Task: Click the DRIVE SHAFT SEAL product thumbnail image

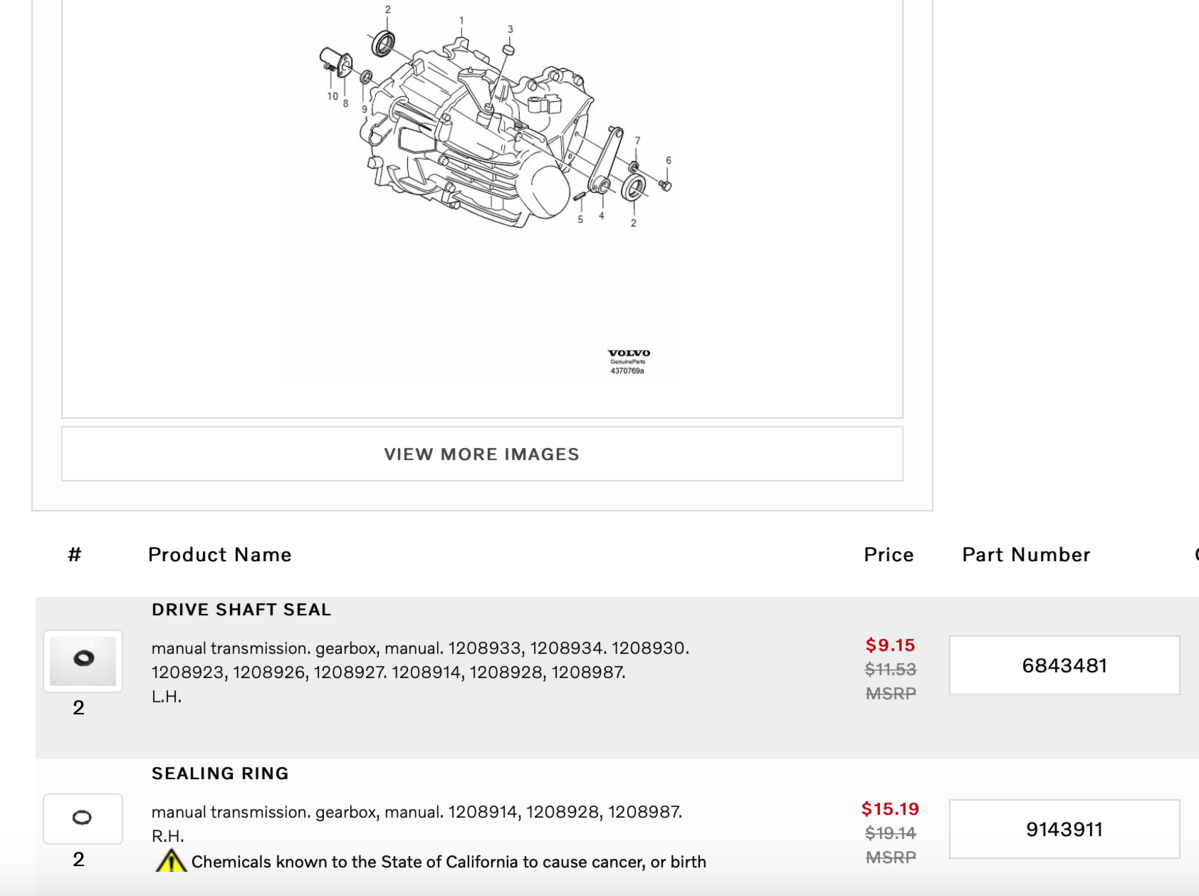Action: [82, 660]
